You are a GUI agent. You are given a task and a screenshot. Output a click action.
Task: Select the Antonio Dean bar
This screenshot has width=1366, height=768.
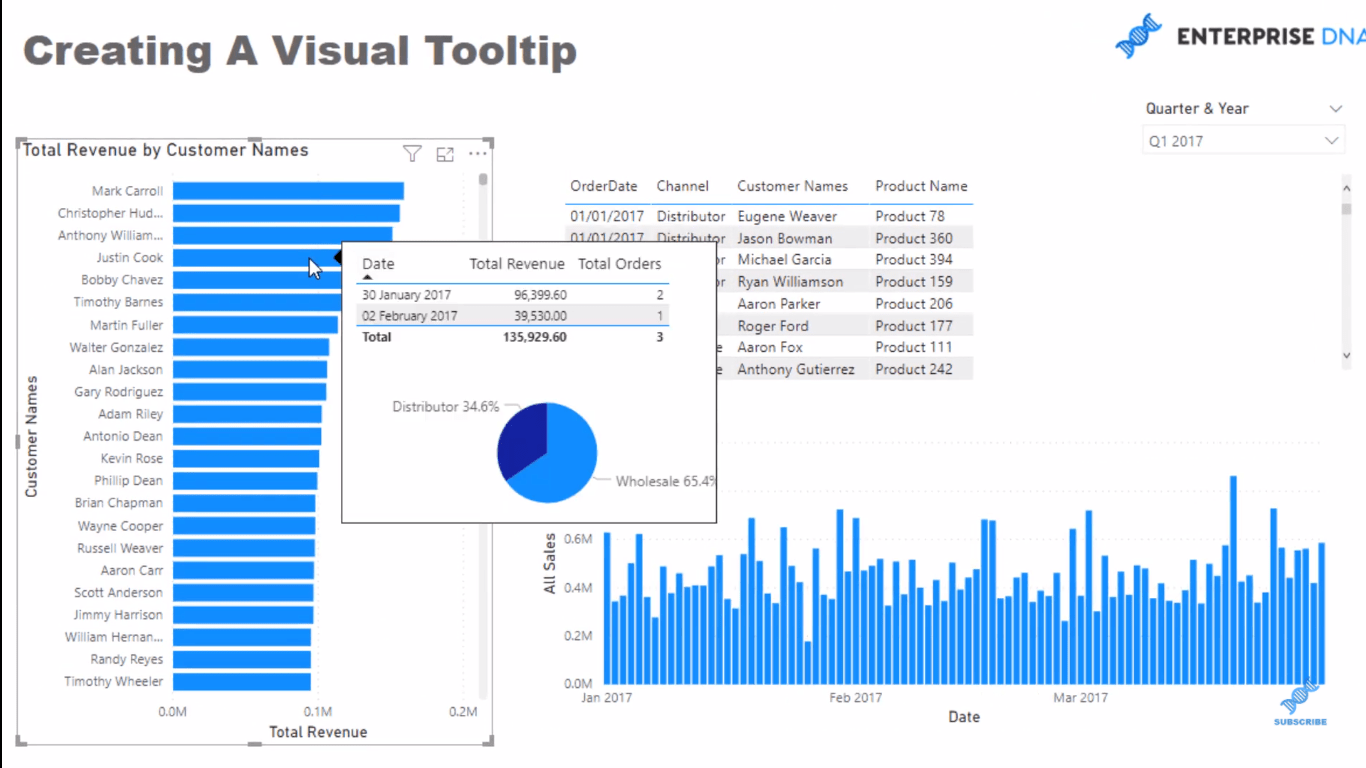(247, 436)
